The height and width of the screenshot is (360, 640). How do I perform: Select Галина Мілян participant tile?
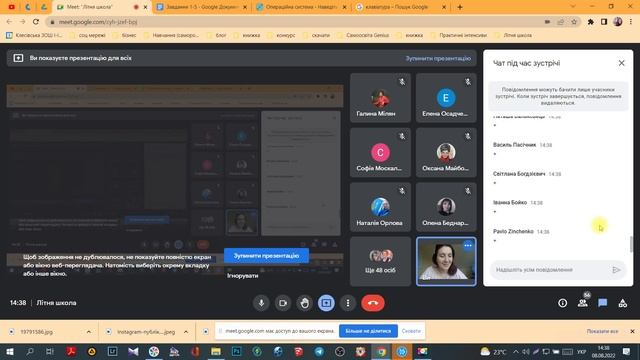coord(380,98)
